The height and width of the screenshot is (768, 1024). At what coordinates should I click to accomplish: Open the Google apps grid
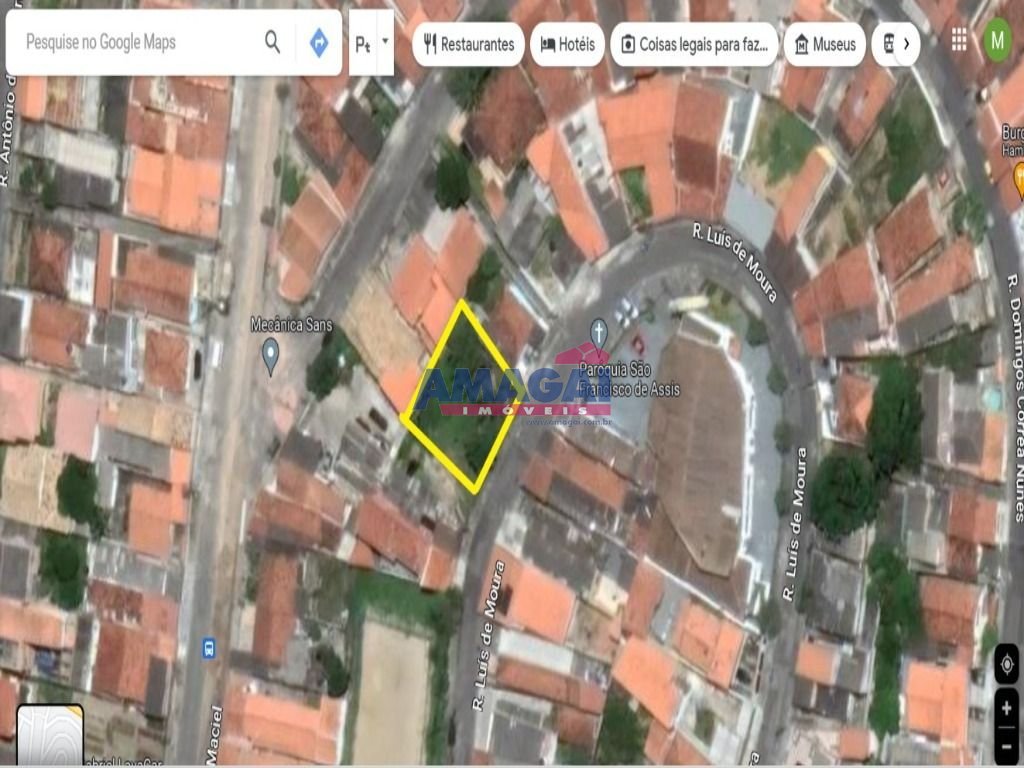(959, 40)
